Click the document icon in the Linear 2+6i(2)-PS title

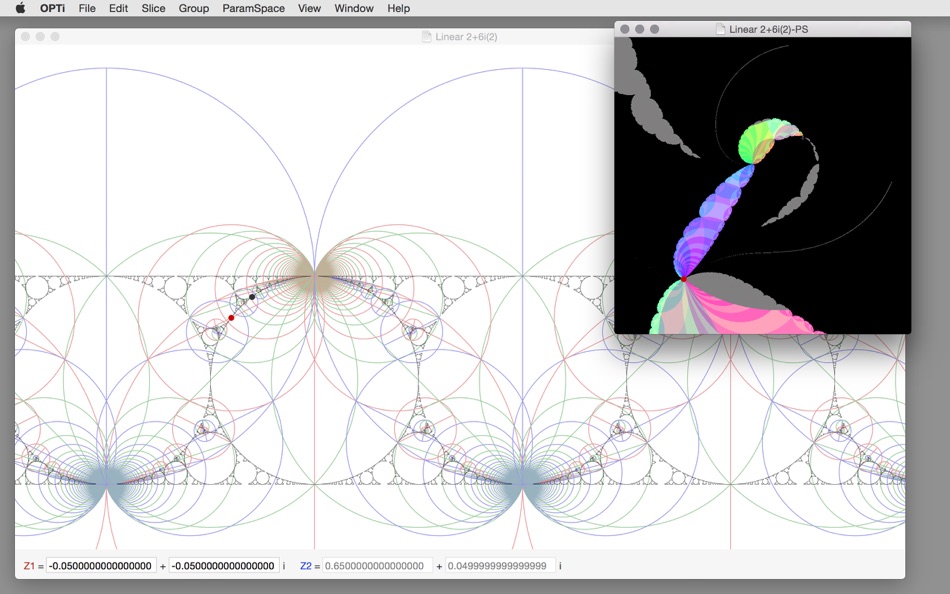pyautogui.click(x=720, y=29)
